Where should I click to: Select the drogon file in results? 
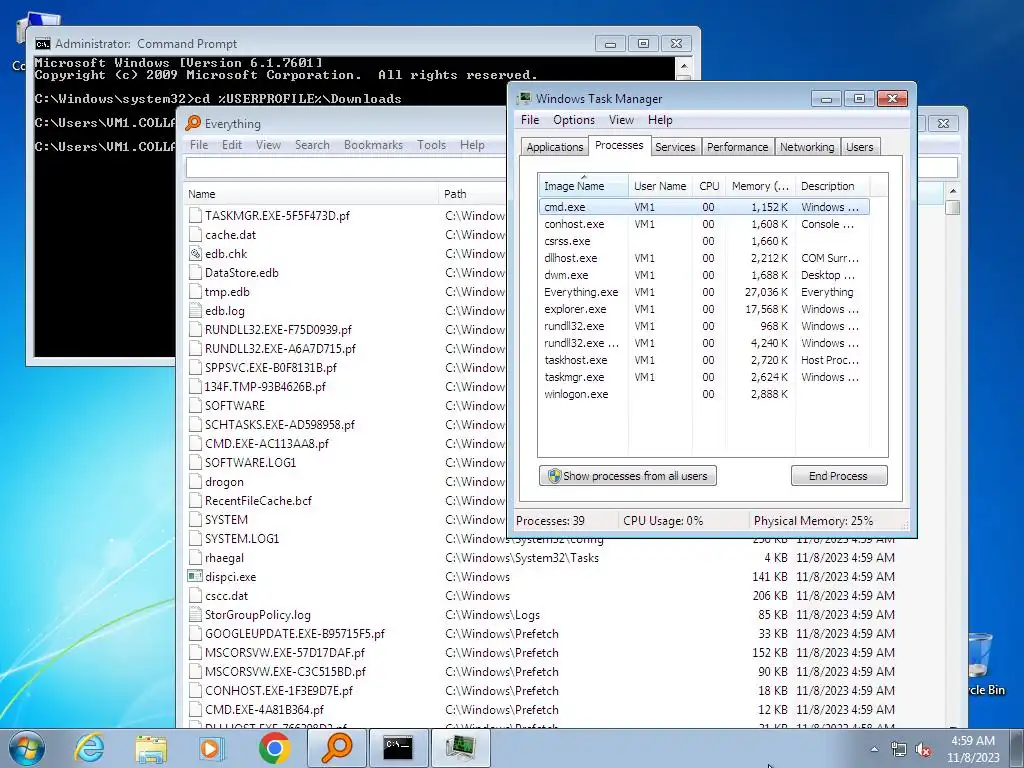pos(224,482)
